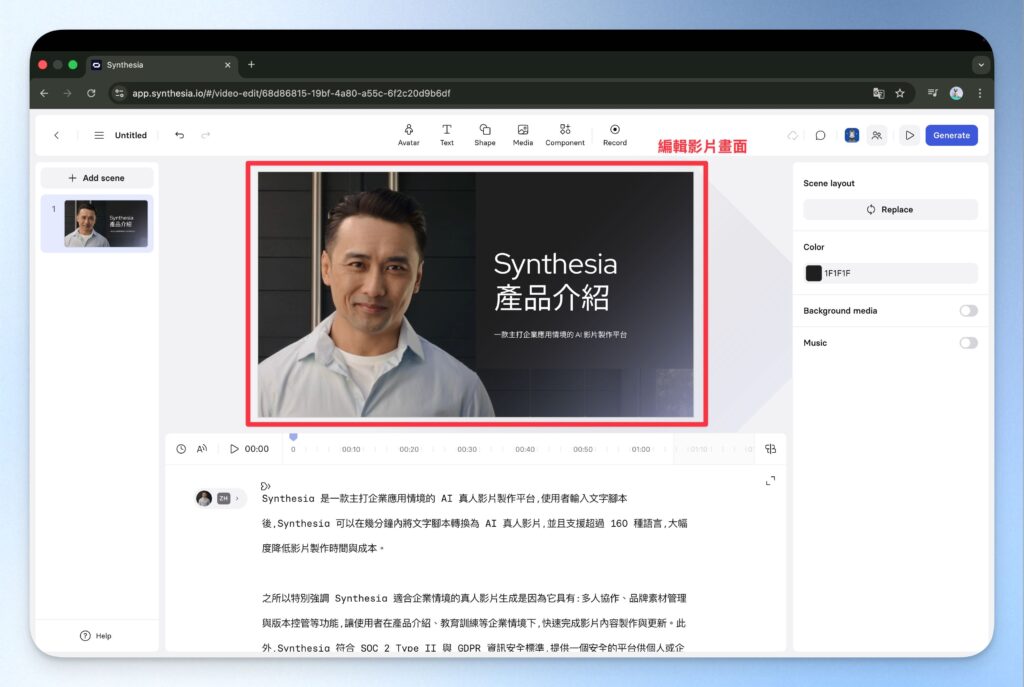Open the hamburger menu at top left

pyautogui.click(x=97, y=134)
